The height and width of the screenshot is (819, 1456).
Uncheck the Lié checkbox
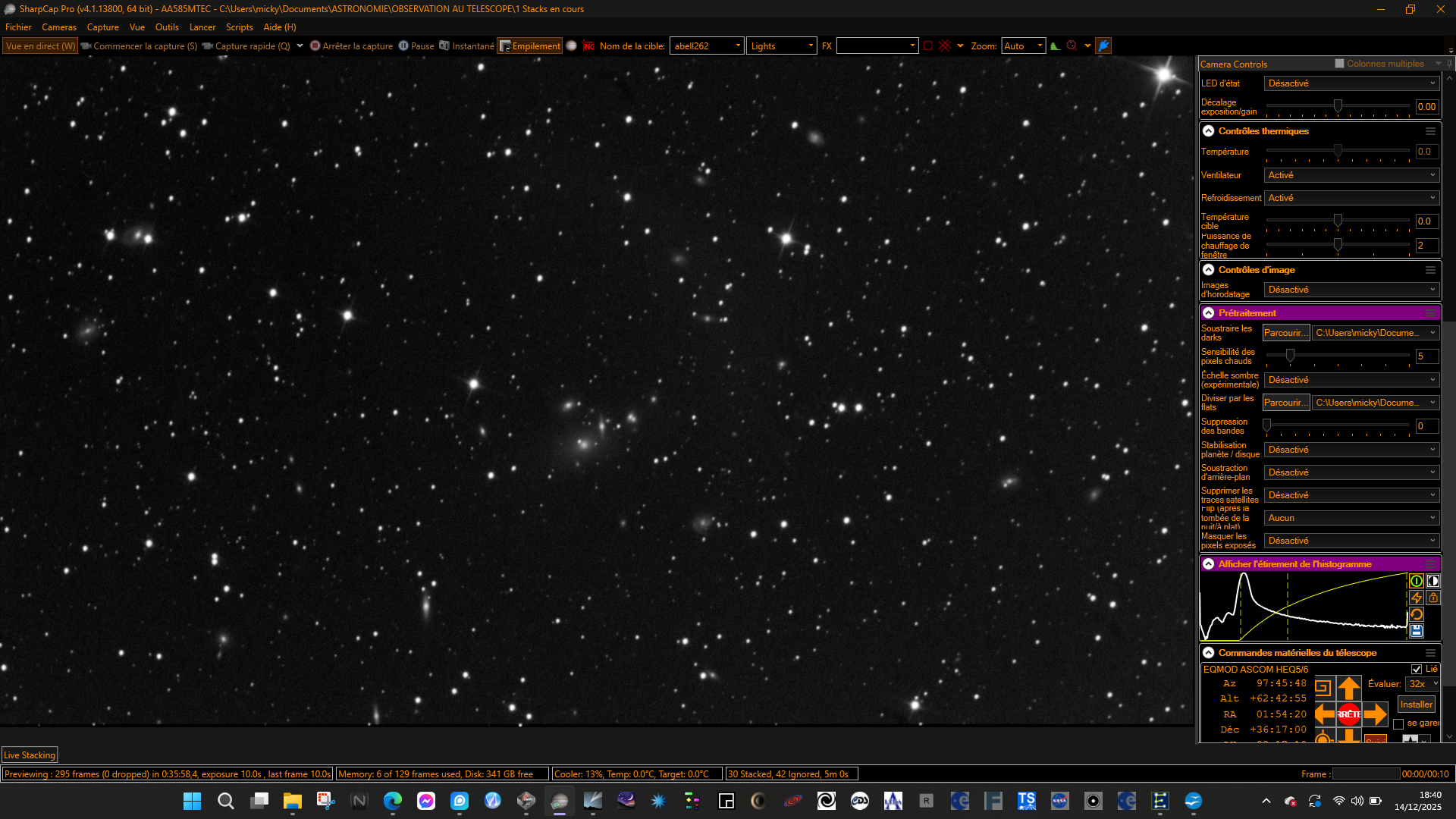pyautogui.click(x=1416, y=670)
